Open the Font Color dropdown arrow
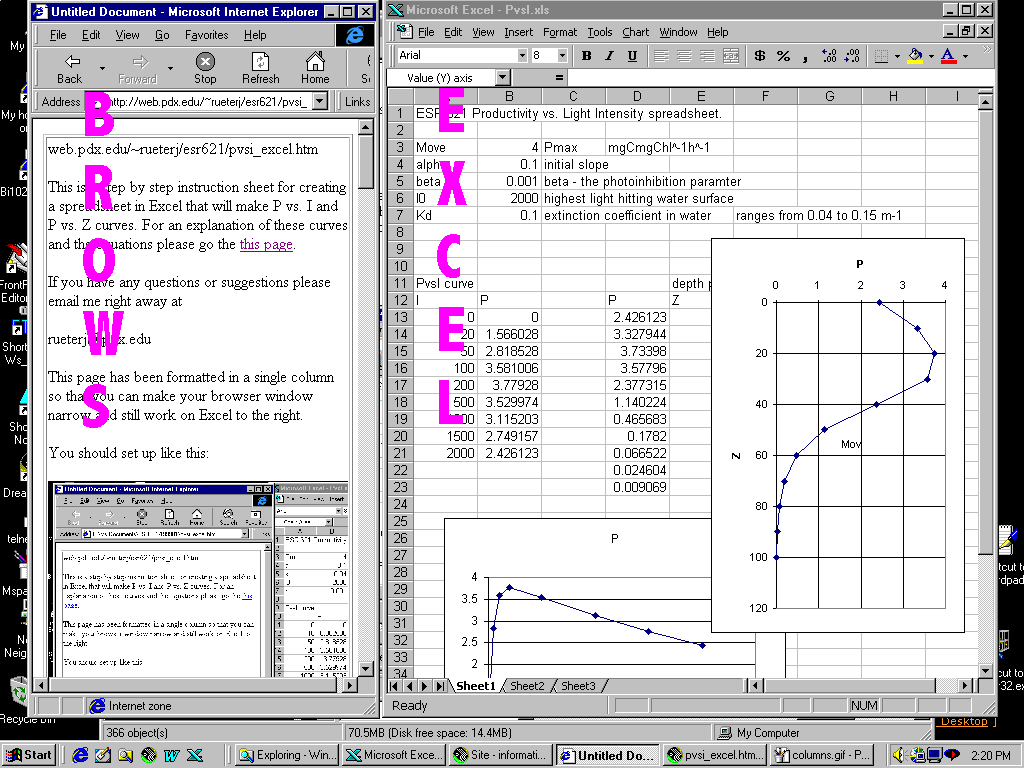Viewport: 1024px width, 768px height. tap(965, 56)
